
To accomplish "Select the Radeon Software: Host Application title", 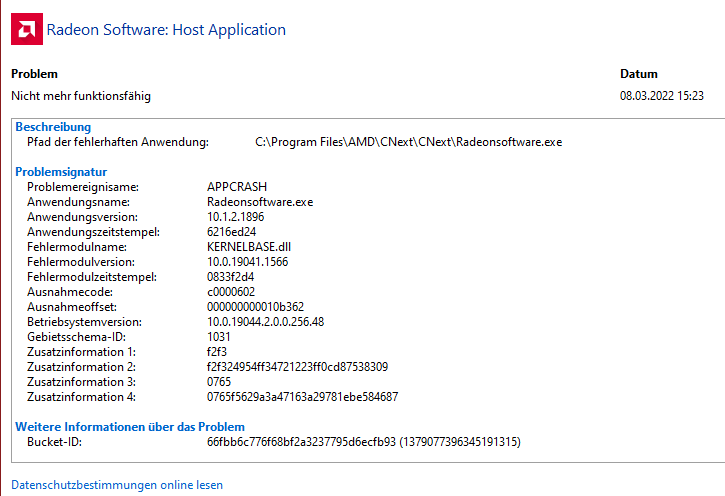I will point(166,30).
